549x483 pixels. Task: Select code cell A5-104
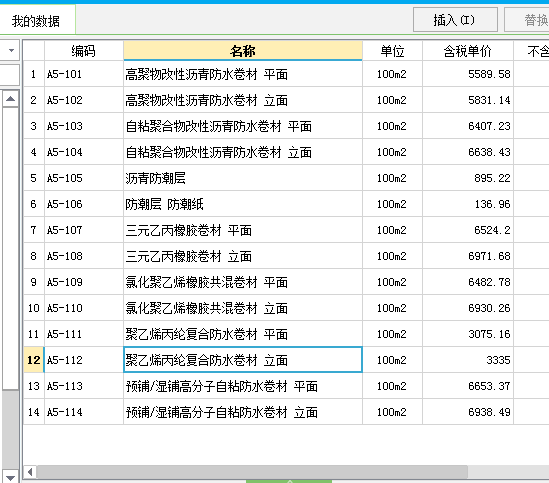coord(84,152)
